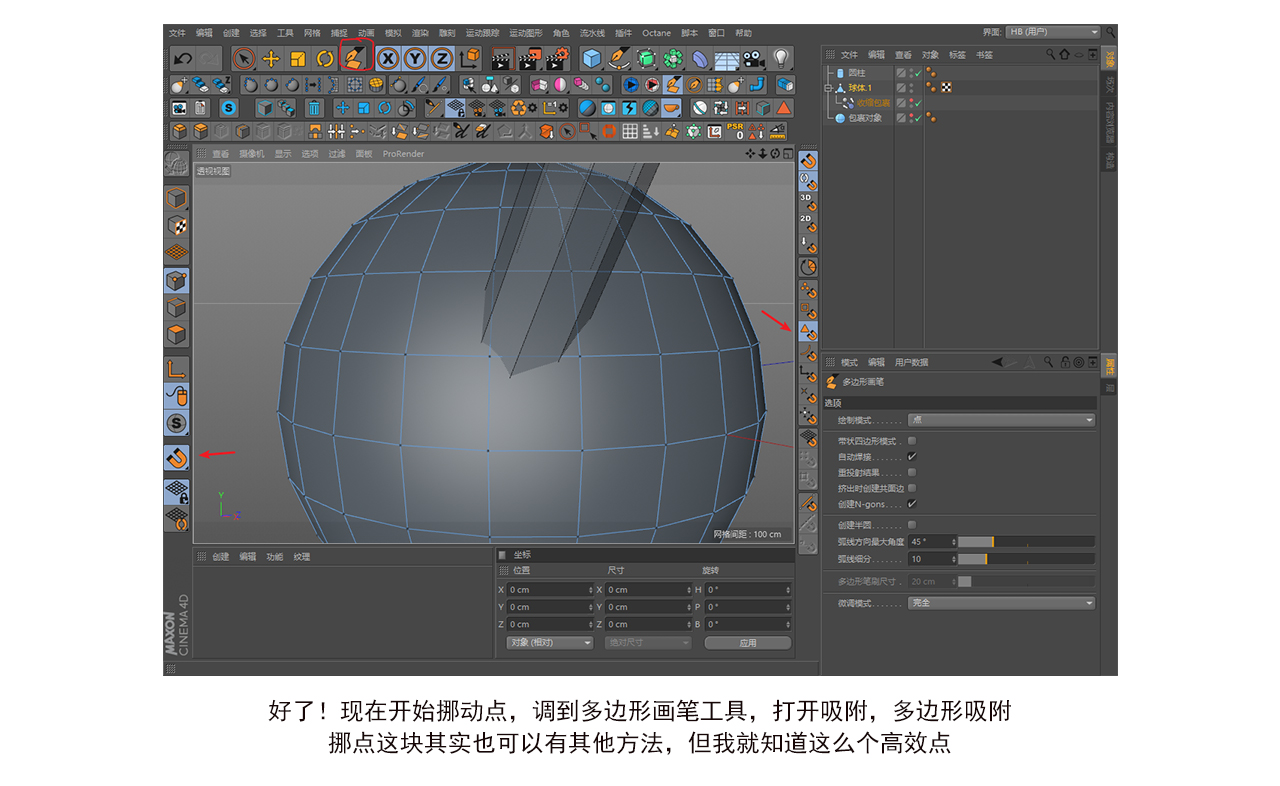Open the 界面 layout dropdown HB (用户)
The width and height of the screenshot is (1280, 786).
tap(1052, 32)
